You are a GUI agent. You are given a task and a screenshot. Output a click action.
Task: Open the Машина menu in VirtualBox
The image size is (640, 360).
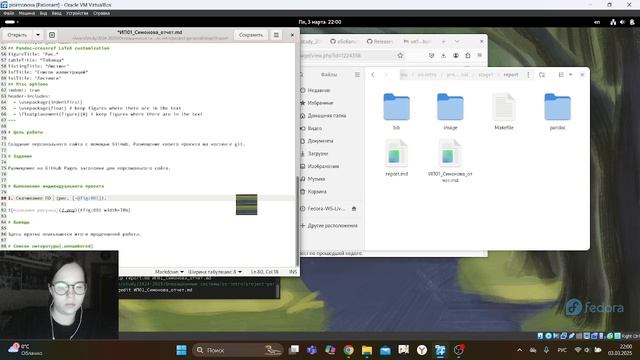click(x=27, y=13)
